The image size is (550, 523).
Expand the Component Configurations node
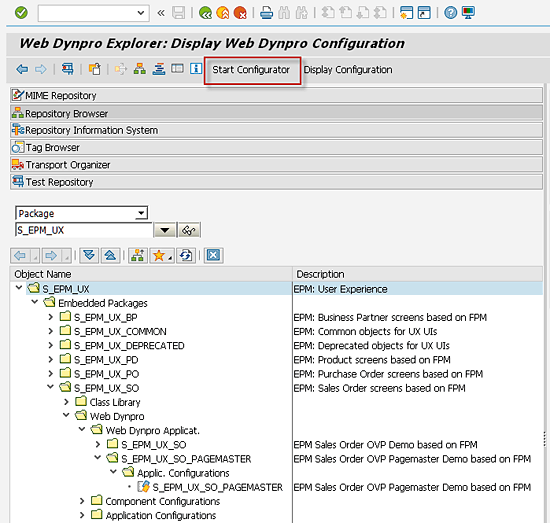[x=82, y=501]
